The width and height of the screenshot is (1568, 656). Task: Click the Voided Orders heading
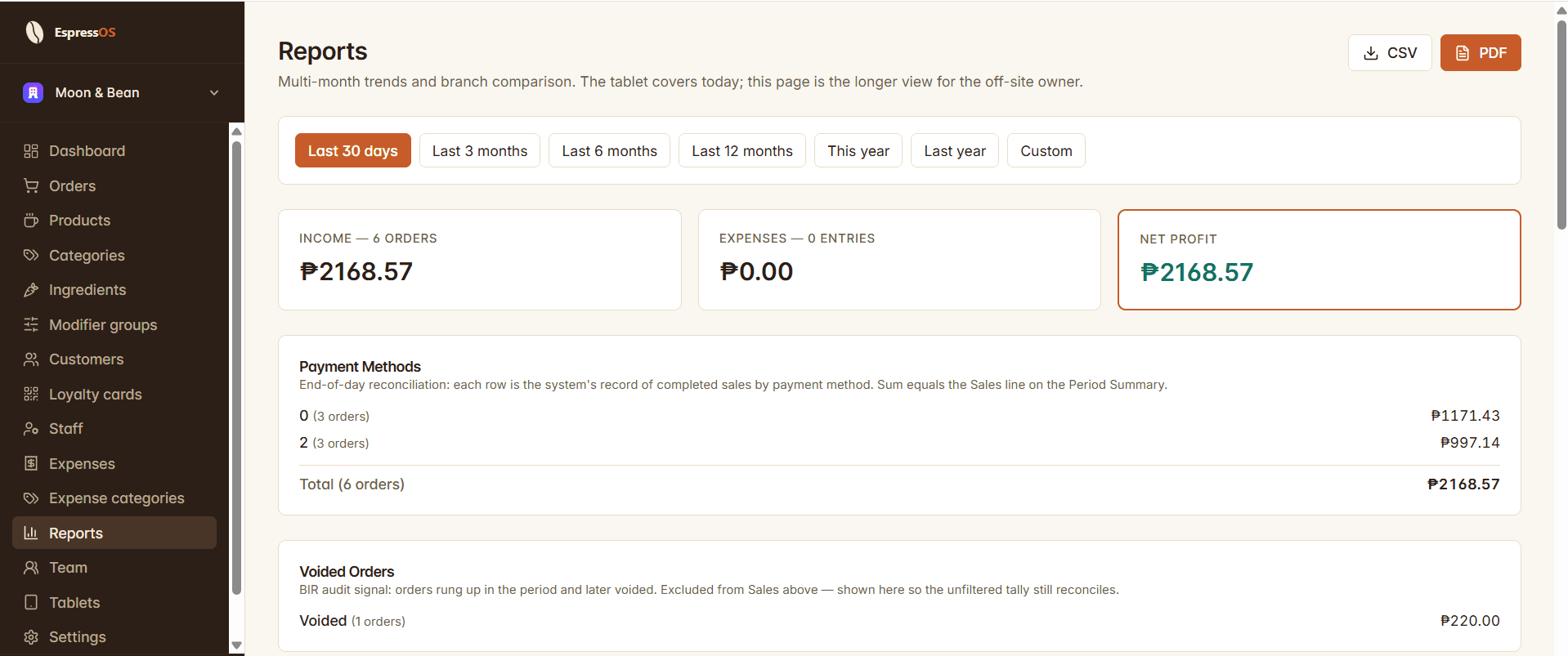(347, 572)
